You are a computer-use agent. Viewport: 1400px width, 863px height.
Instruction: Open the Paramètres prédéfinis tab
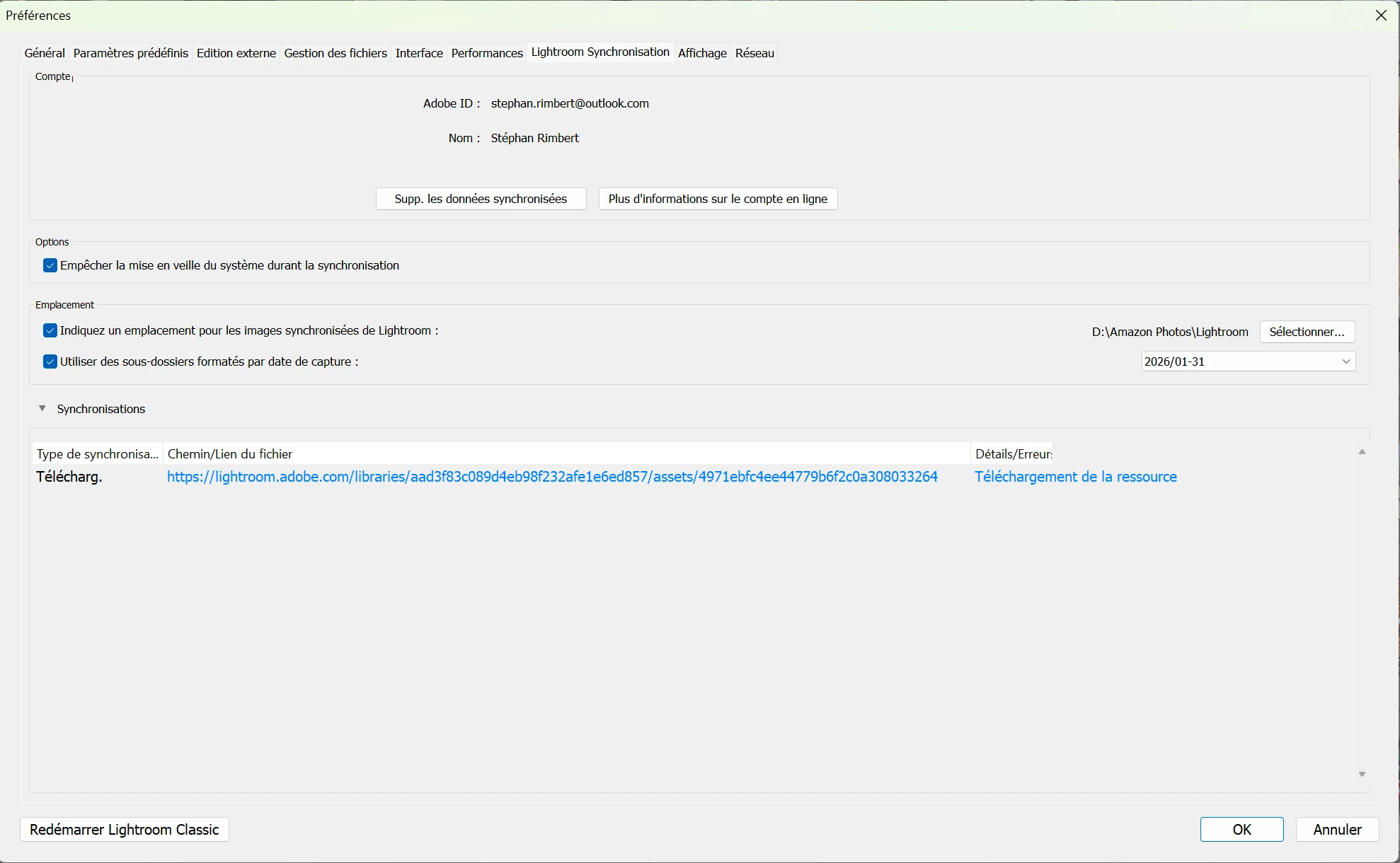pos(131,53)
